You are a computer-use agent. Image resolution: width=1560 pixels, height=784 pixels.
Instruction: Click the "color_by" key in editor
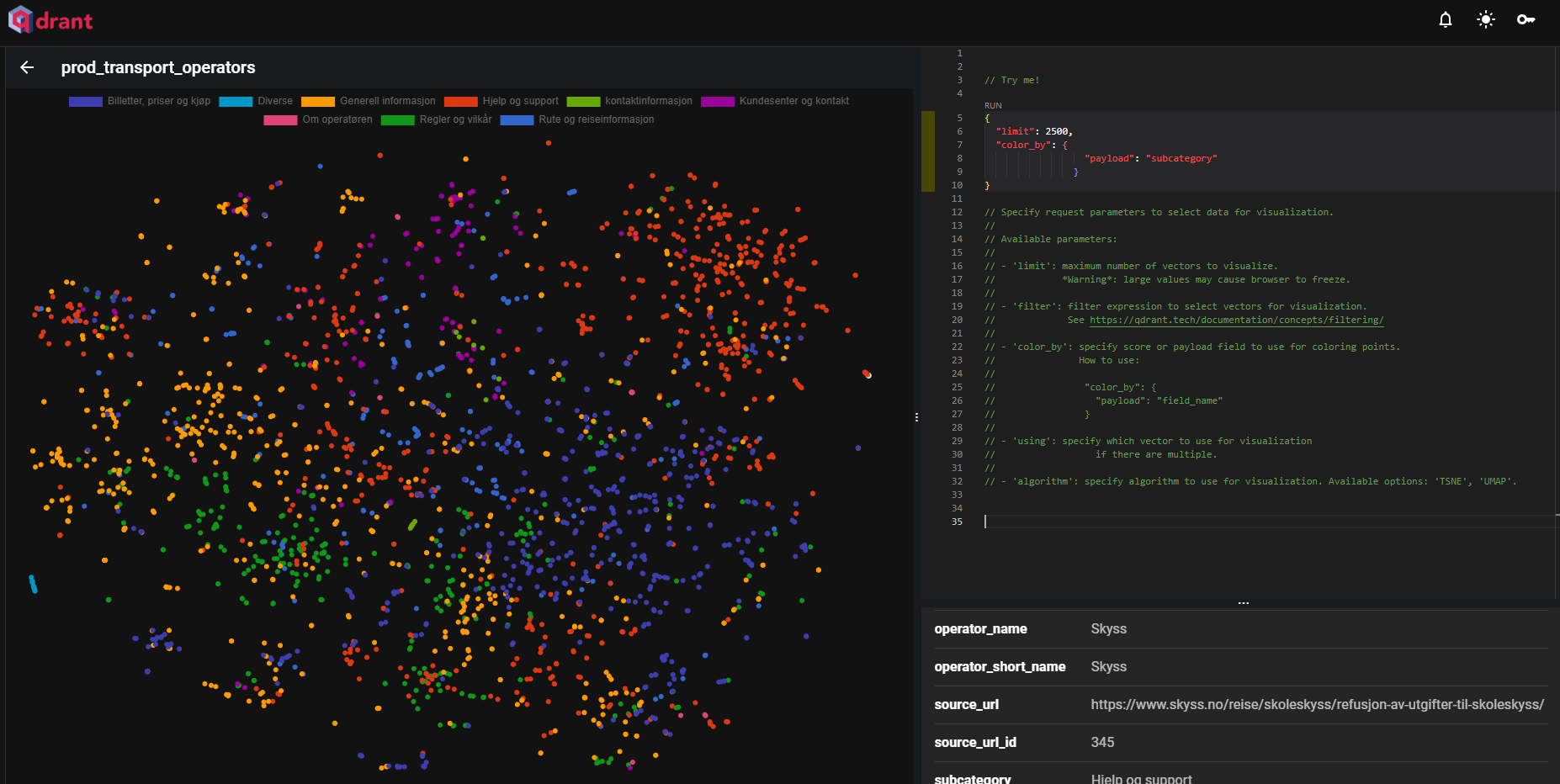tap(1023, 145)
